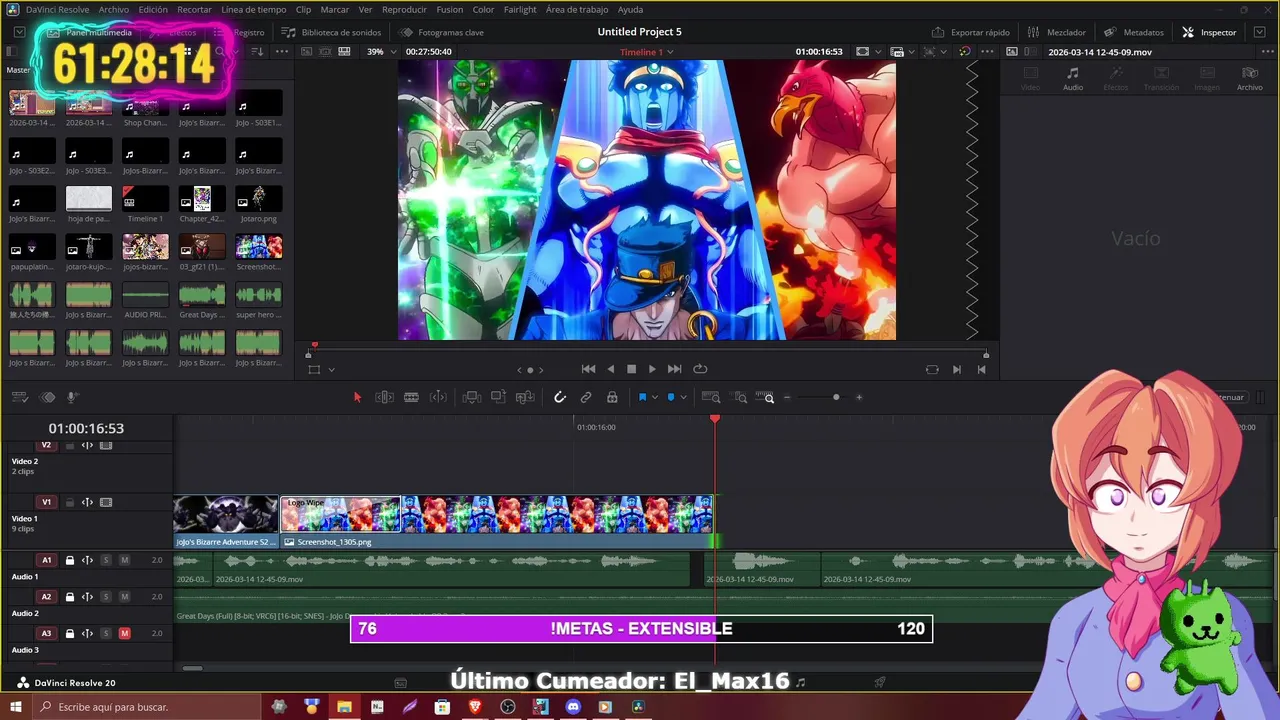
Task: Toggle loop playback
Action: tap(700, 369)
